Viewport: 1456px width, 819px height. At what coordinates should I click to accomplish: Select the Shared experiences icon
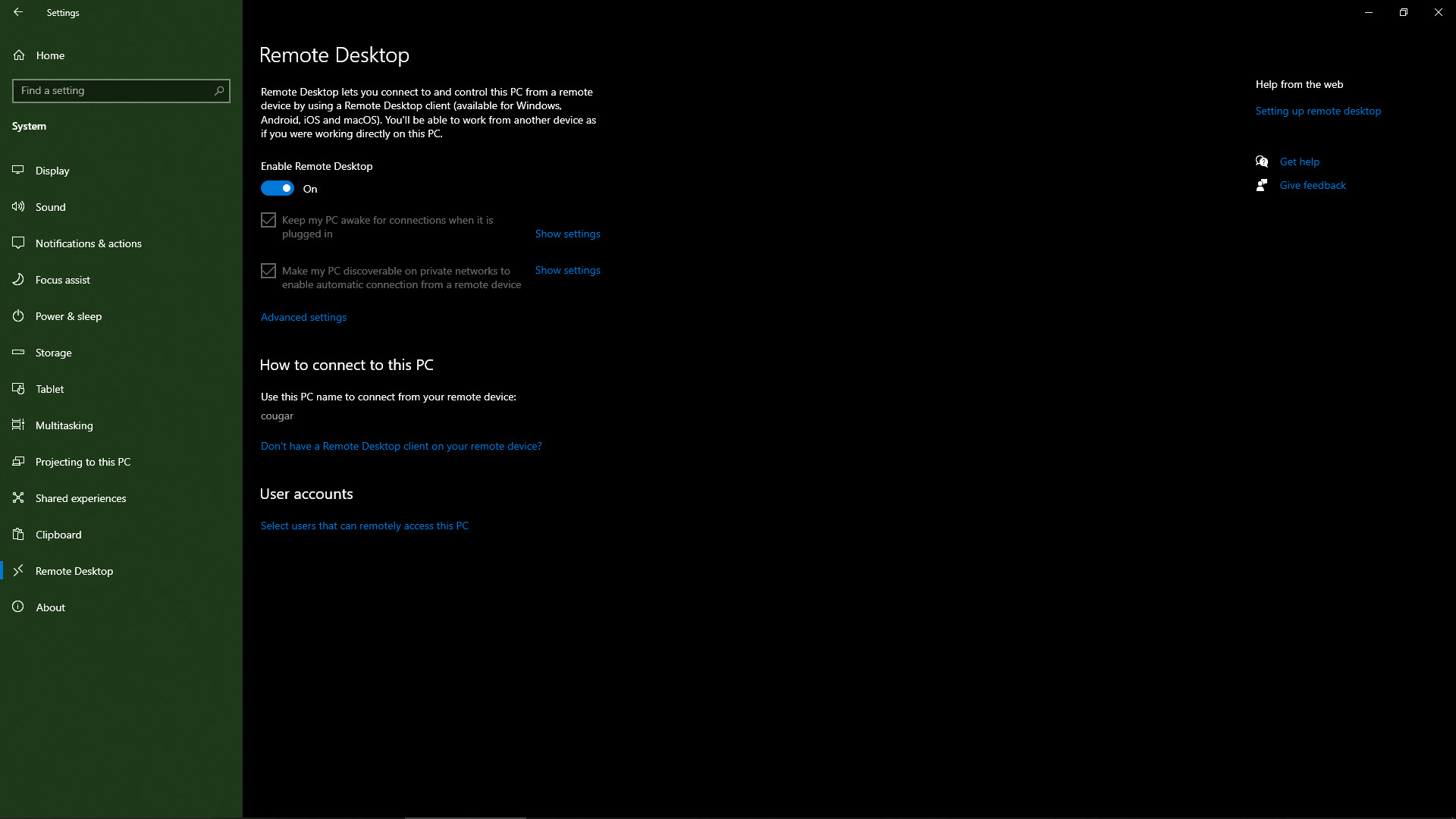(x=18, y=497)
